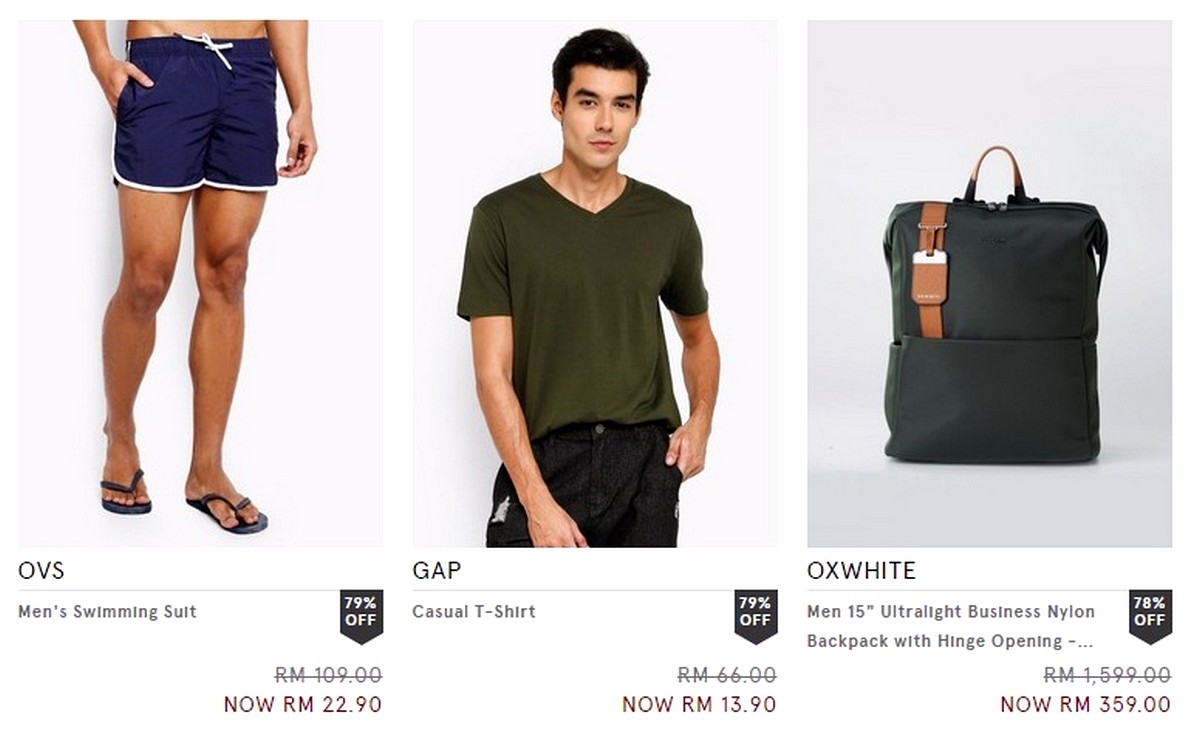Screen dimensions: 1200x755
Task: Open the OXWHITE backpack product image
Action: tap(989, 283)
